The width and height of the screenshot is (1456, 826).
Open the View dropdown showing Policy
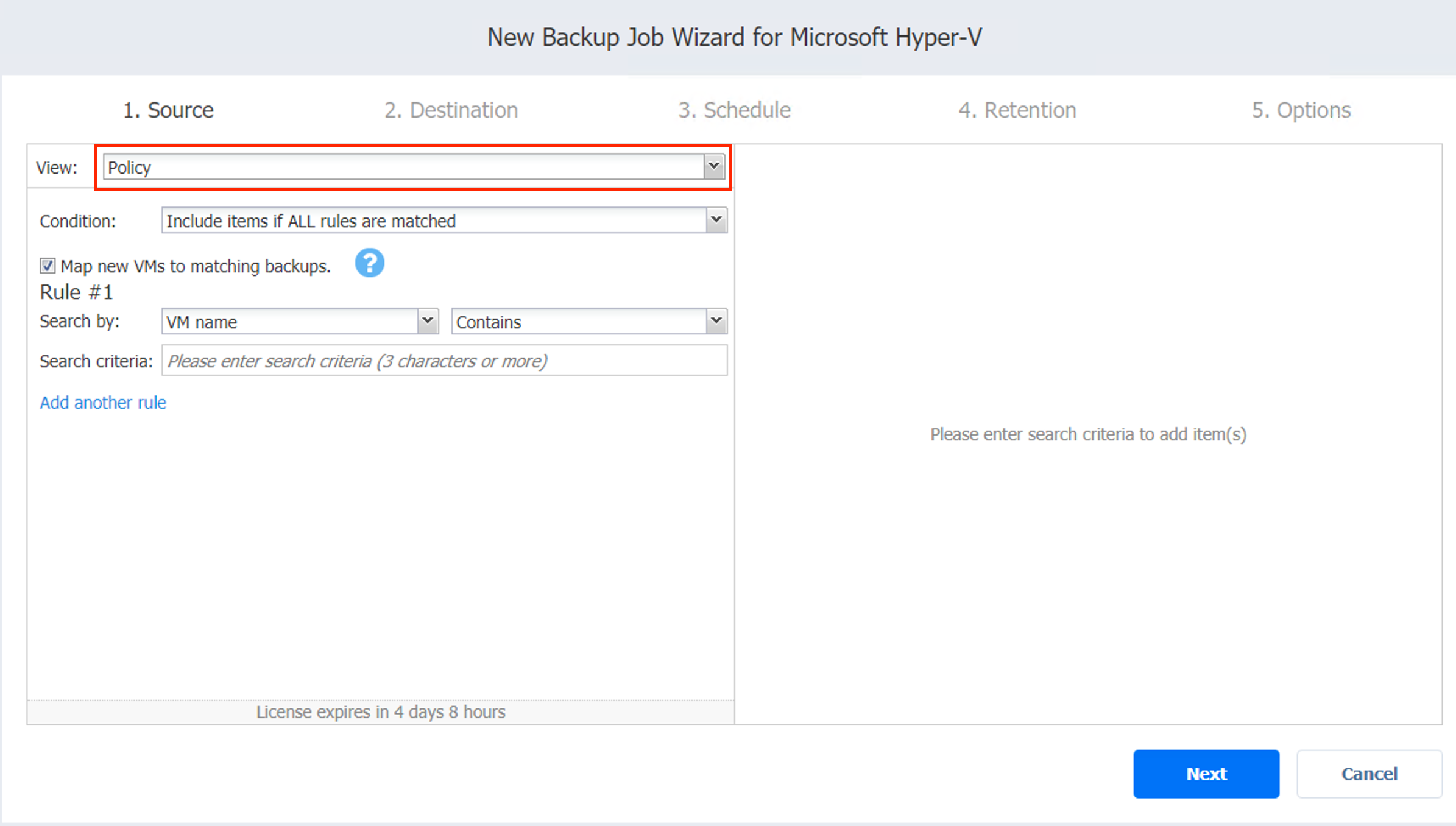coord(414,167)
